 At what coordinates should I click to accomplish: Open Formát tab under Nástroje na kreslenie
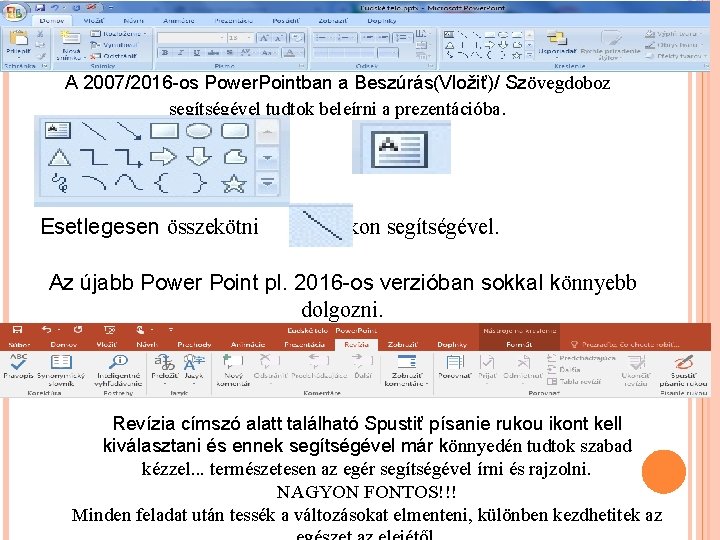click(519, 344)
